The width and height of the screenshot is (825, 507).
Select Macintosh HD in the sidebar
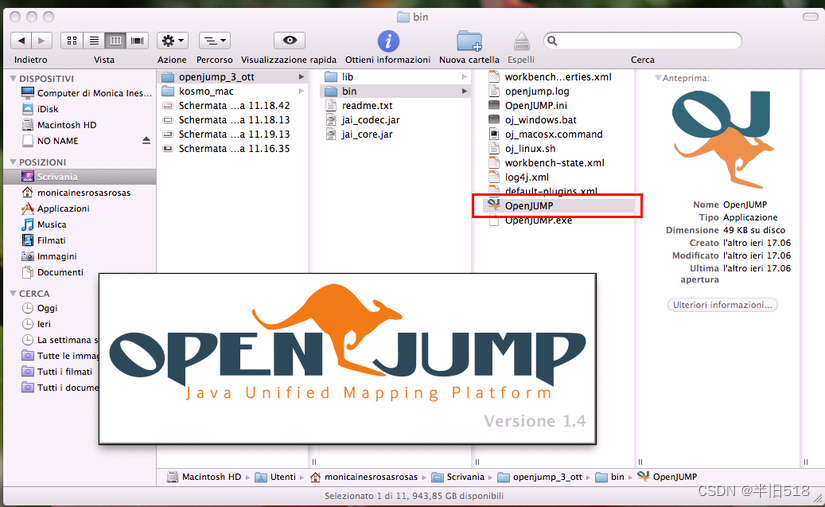(59, 125)
